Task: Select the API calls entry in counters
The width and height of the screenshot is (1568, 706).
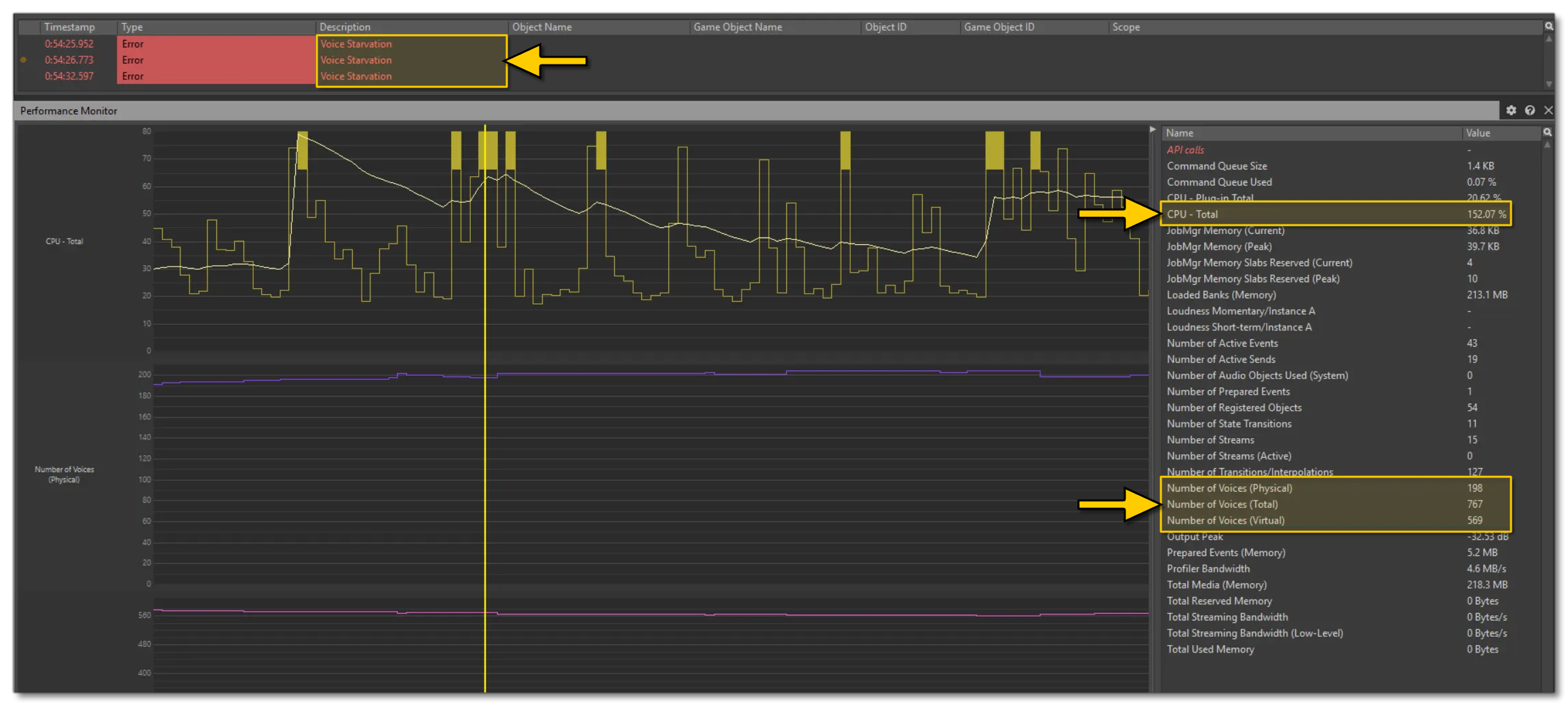Action: (1186, 150)
